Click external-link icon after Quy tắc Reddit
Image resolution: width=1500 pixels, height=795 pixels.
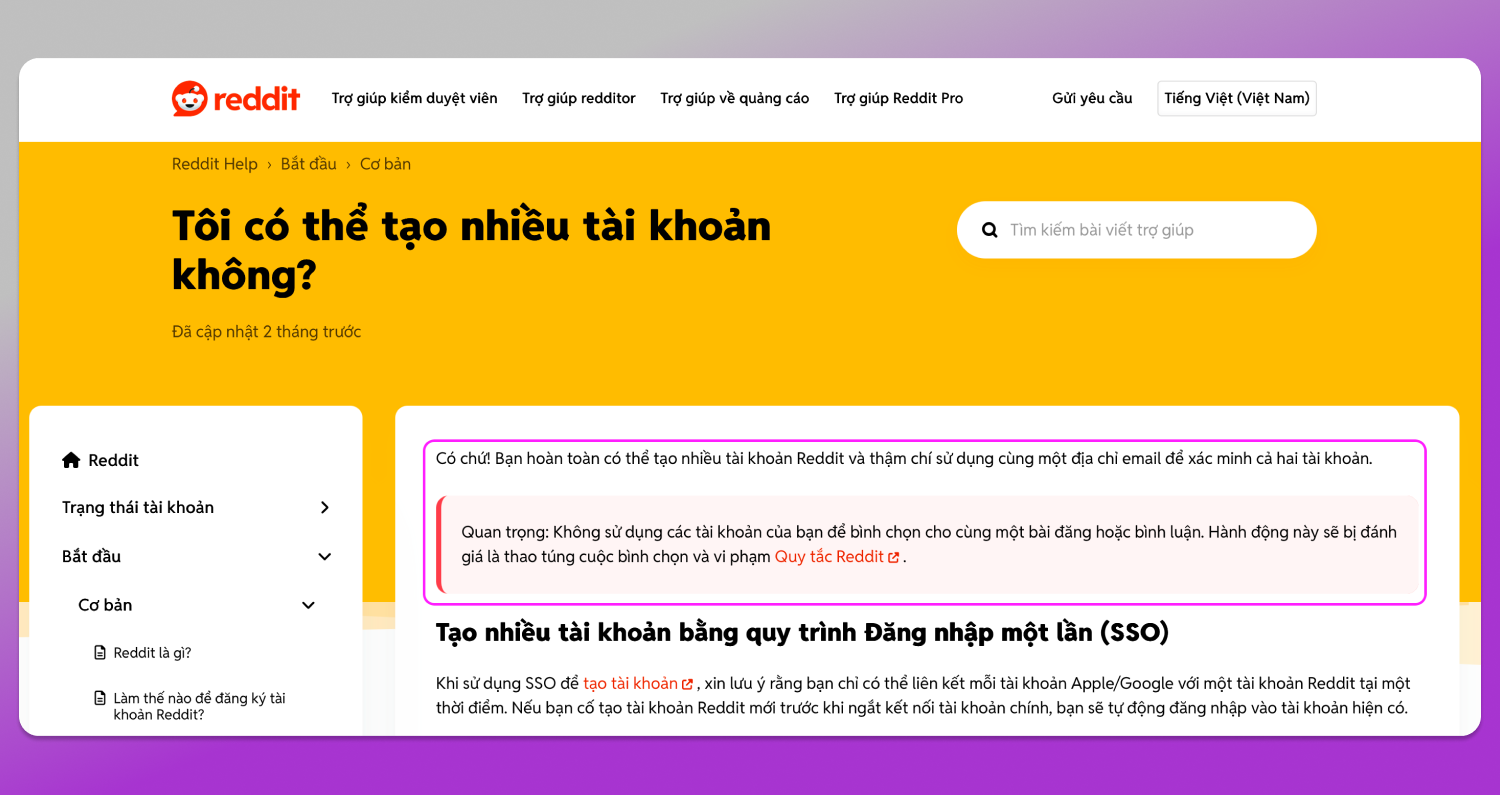click(x=894, y=557)
